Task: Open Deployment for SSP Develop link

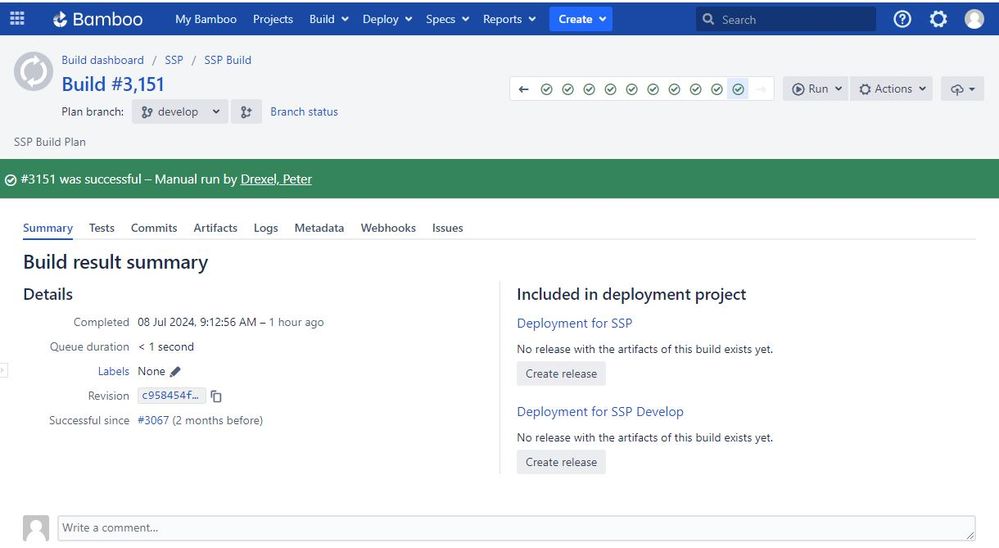Action: click(x=600, y=412)
